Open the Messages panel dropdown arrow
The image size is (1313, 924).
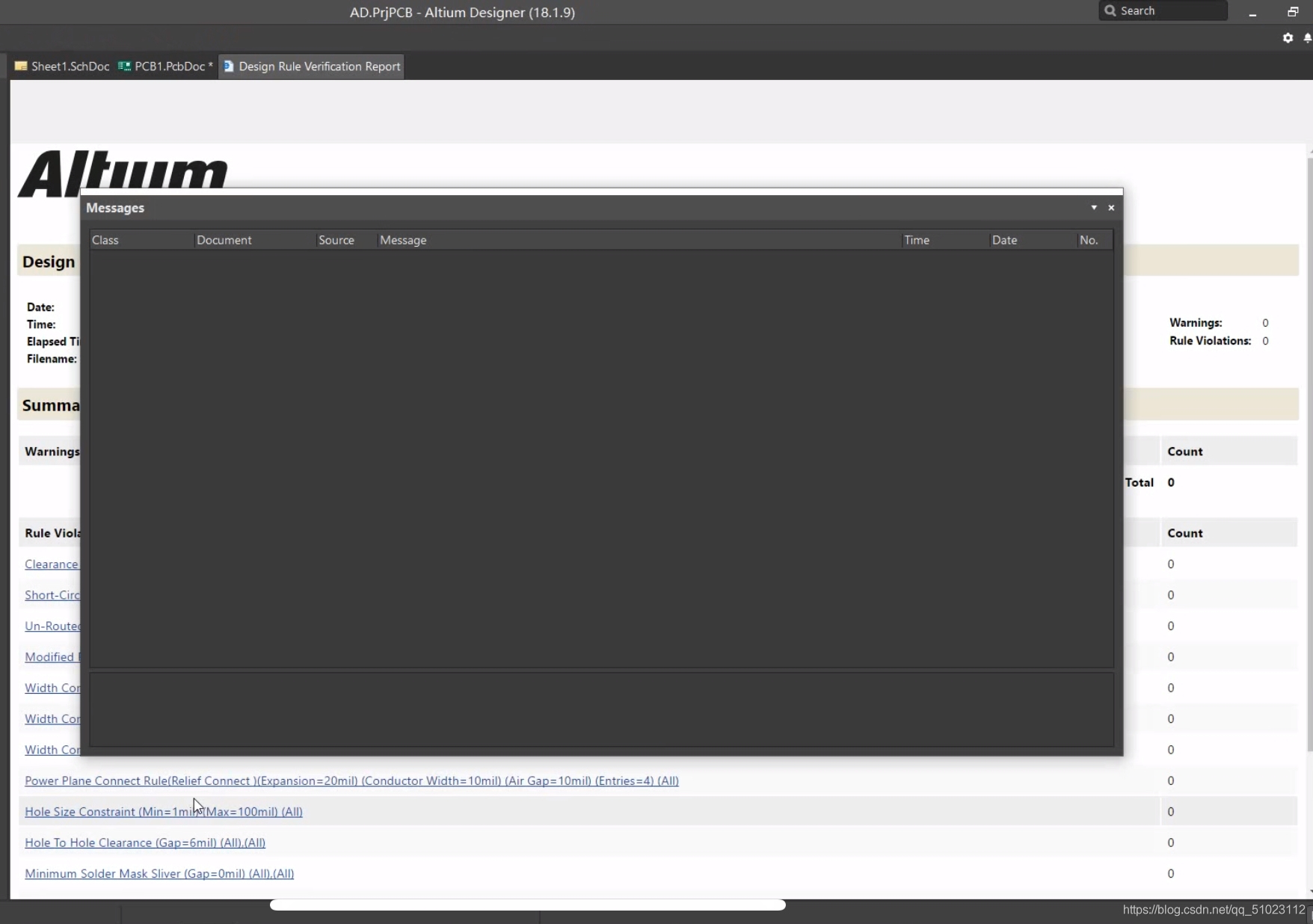click(x=1094, y=208)
